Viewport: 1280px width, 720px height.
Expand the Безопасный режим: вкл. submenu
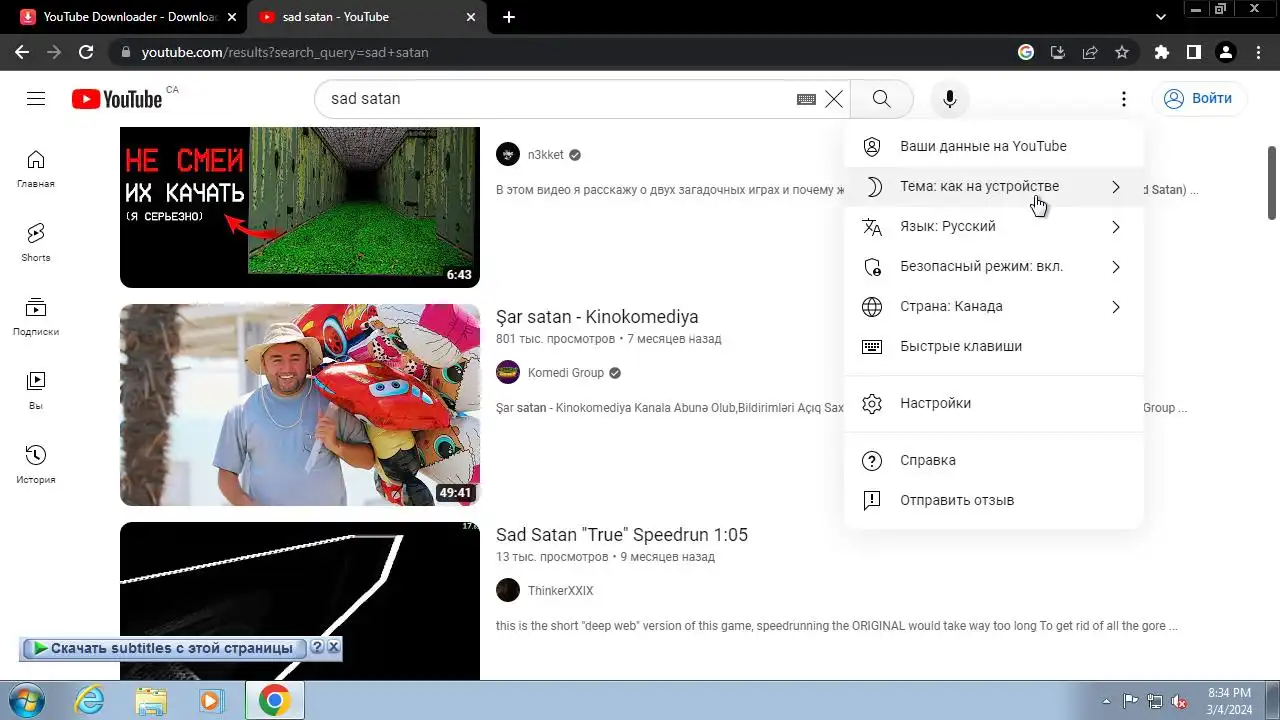pyautogui.click(x=993, y=266)
